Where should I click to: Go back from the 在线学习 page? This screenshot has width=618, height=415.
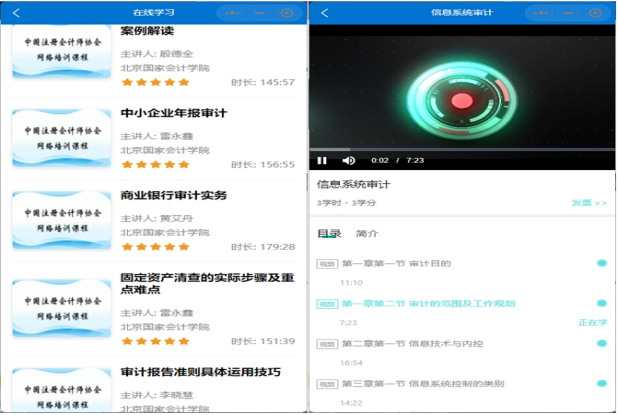[16, 13]
